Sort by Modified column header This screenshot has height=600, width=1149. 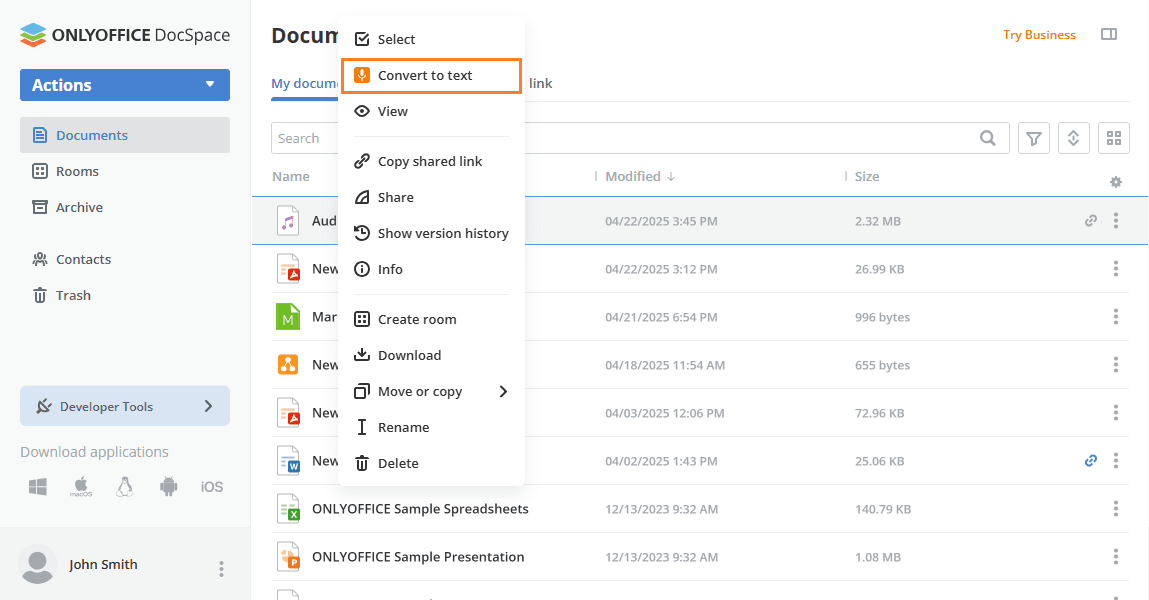pyautogui.click(x=640, y=177)
